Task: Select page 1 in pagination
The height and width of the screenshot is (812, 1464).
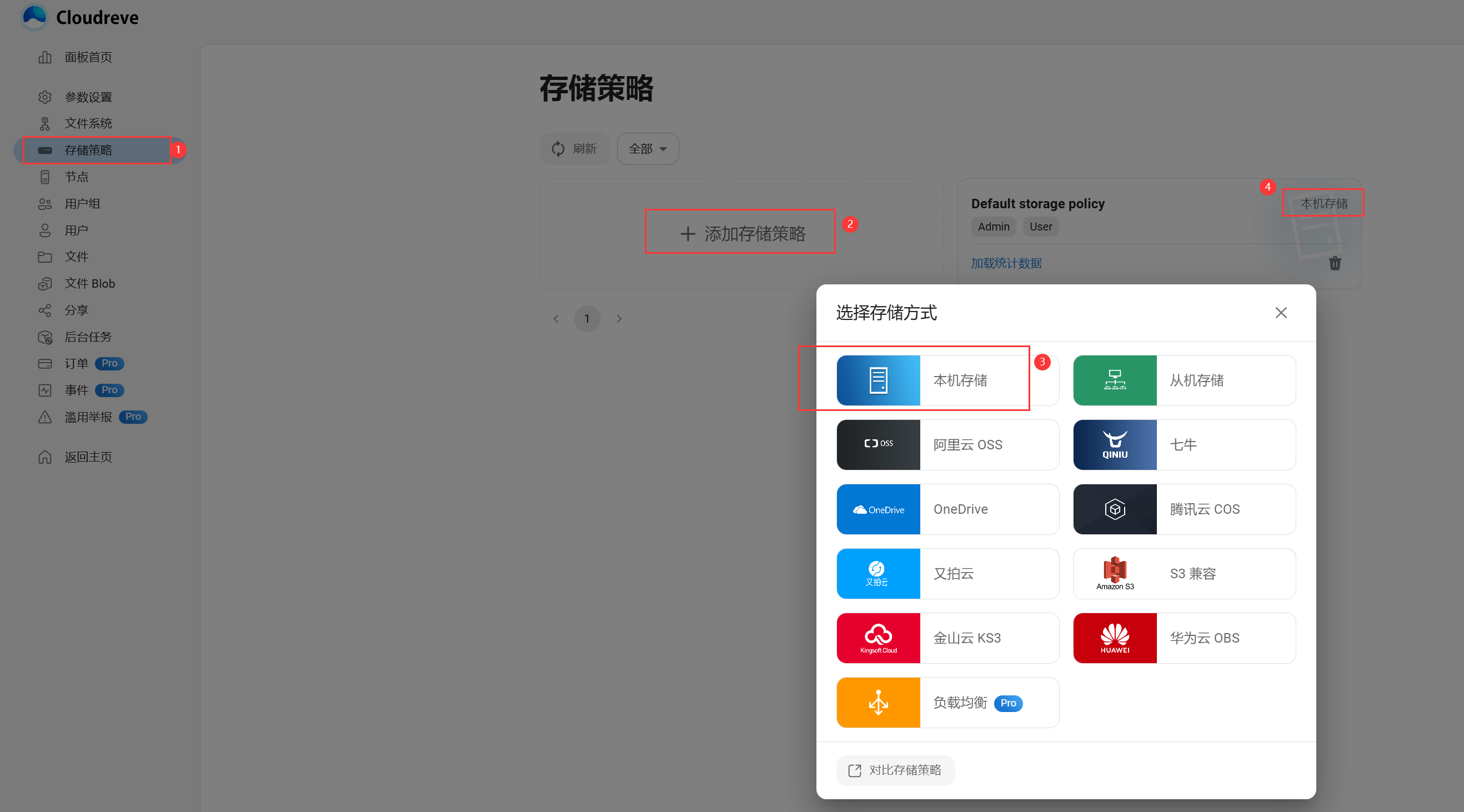Action: (x=587, y=319)
